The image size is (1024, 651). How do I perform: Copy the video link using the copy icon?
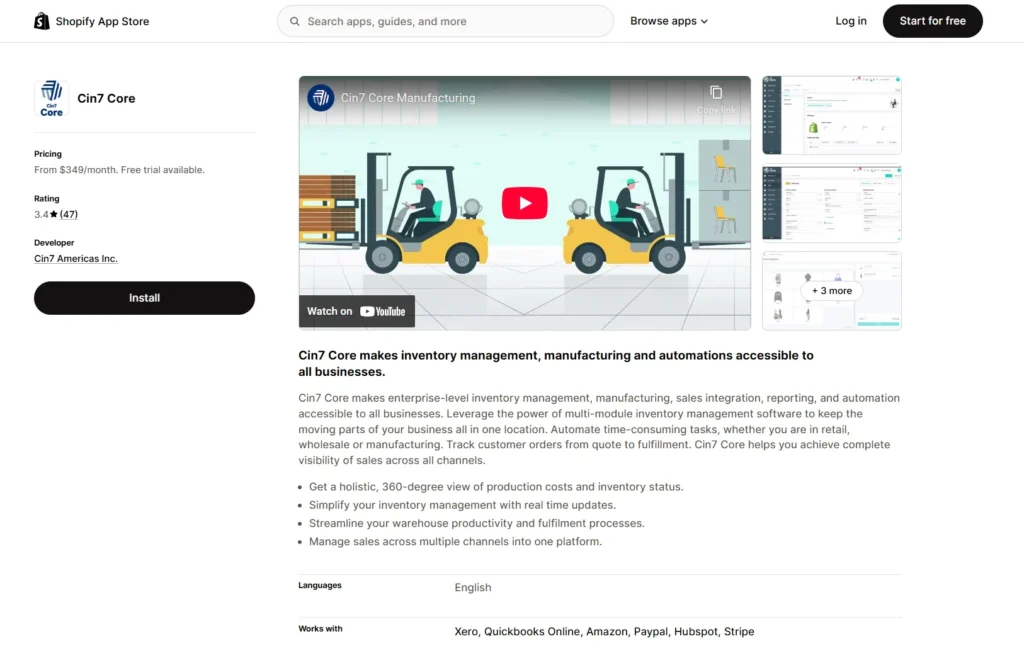tap(716, 93)
